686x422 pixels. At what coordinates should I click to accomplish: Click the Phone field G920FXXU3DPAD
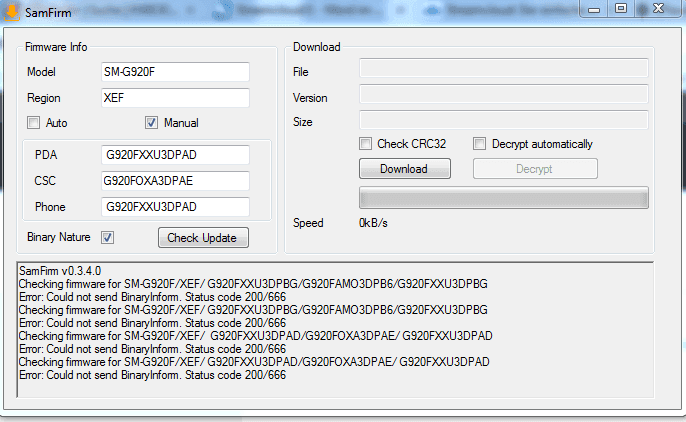point(175,207)
